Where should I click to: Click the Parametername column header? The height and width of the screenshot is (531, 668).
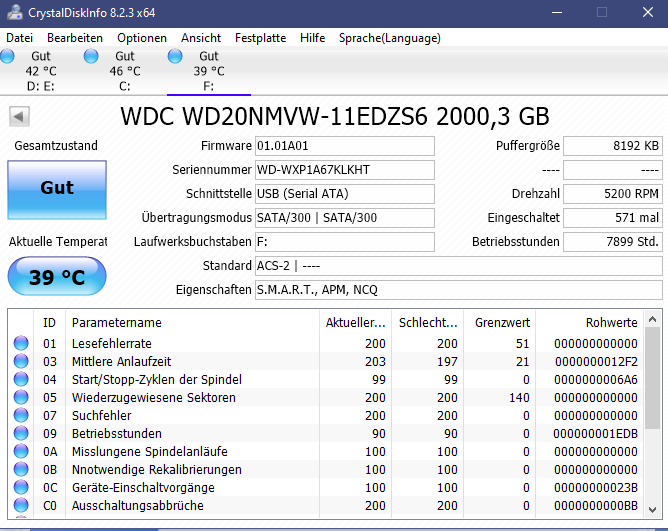[192, 323]
